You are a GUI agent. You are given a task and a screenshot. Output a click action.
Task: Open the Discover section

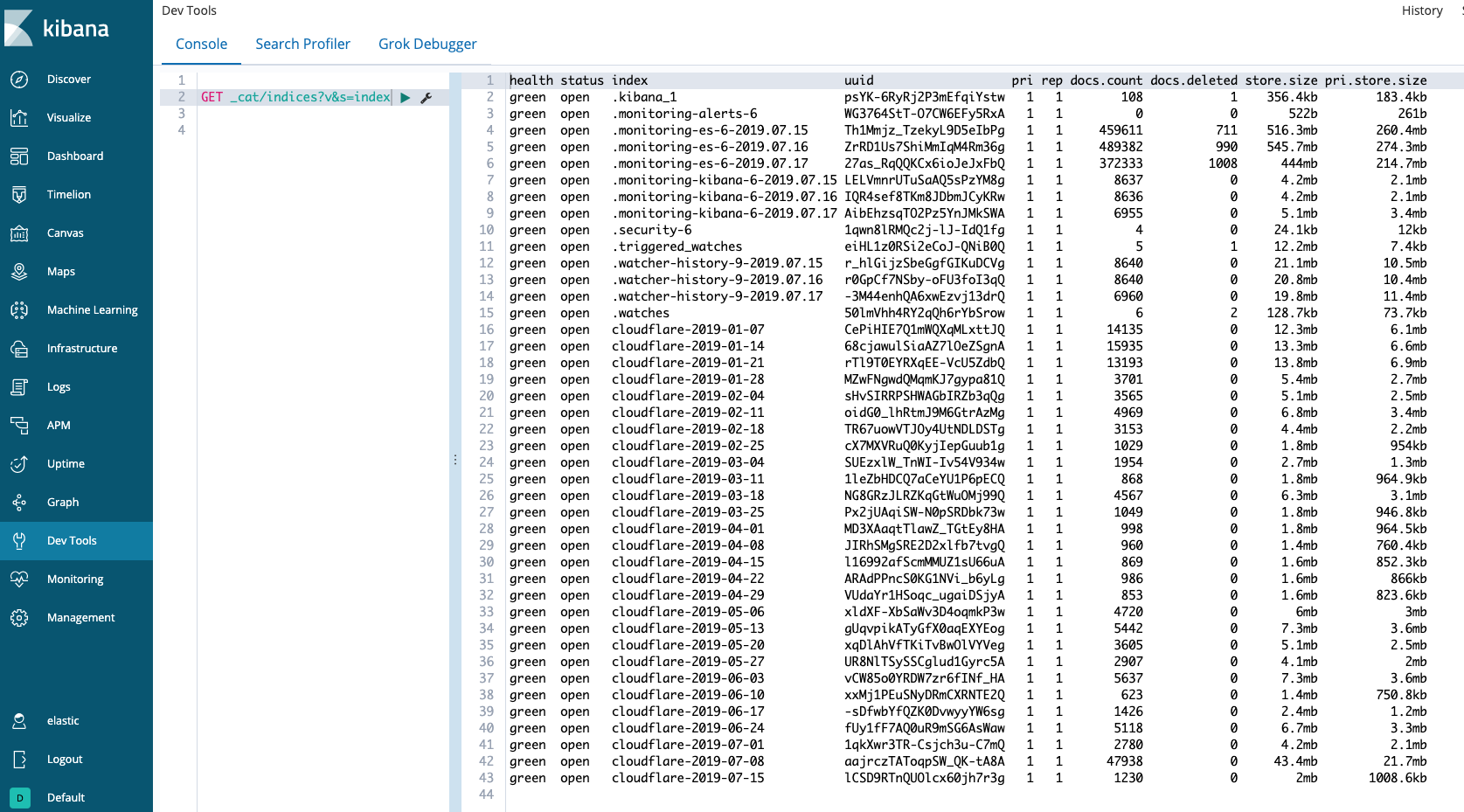click(69, 79)
